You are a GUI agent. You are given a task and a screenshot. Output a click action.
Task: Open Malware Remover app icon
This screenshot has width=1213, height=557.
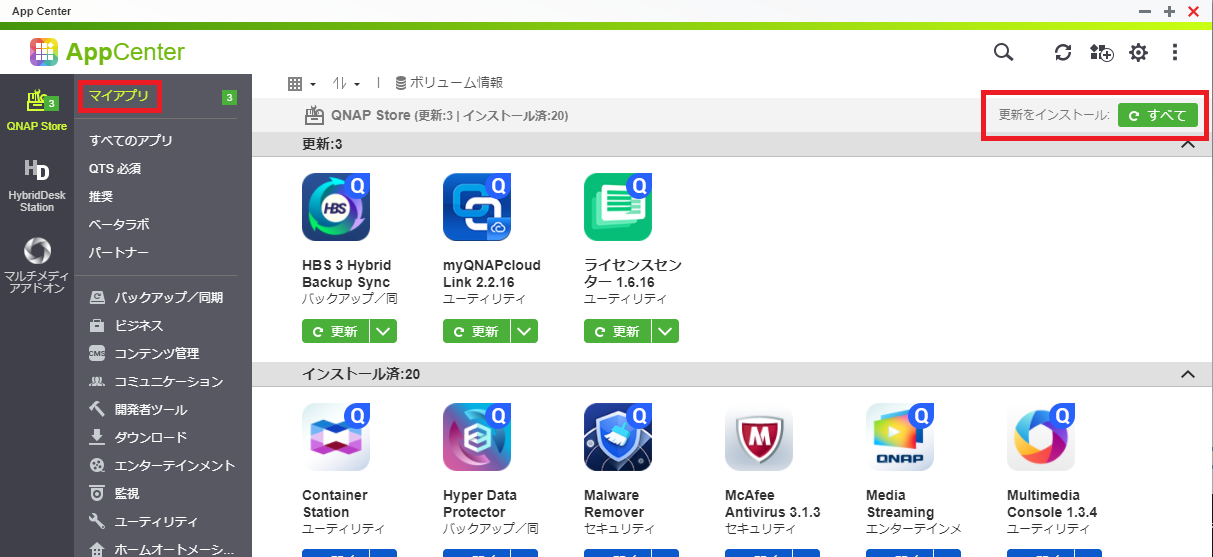[x=618, y=437]
